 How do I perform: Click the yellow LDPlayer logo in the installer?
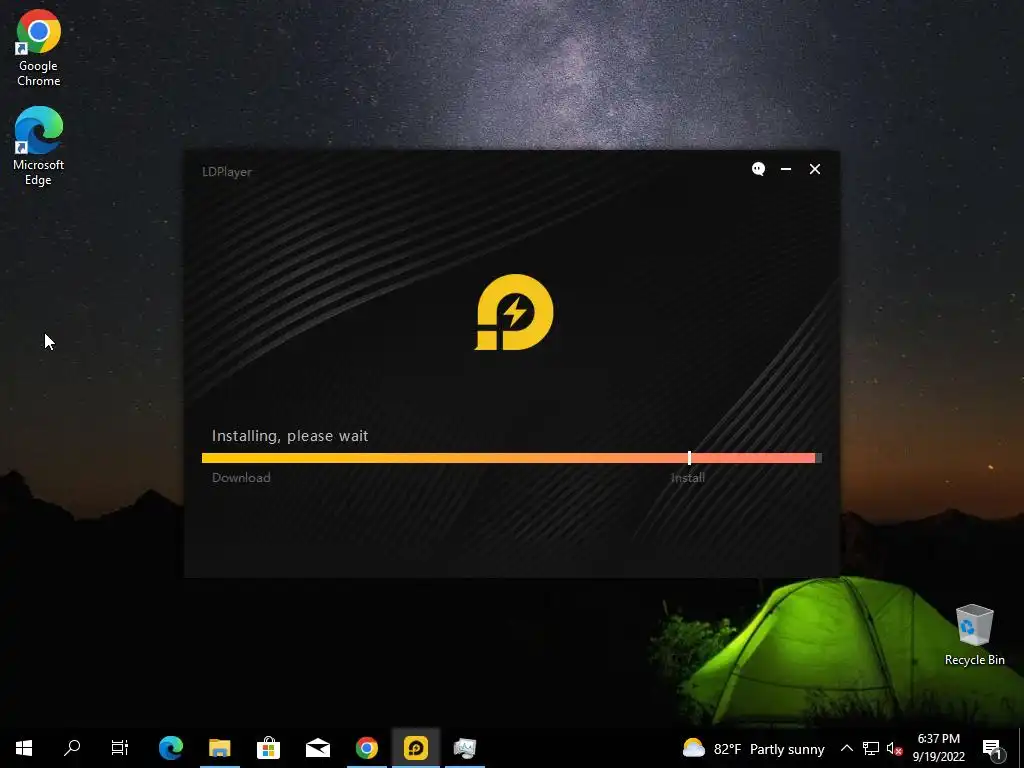[x=514, y=312]
